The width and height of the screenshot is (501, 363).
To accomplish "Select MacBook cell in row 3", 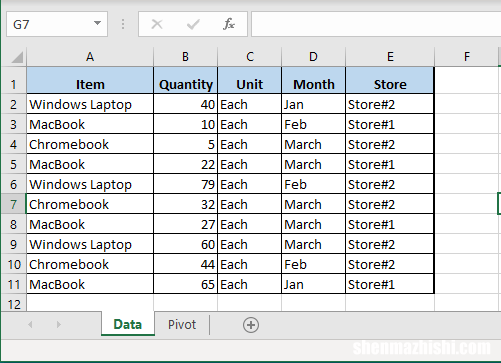I will pos(90,124).
